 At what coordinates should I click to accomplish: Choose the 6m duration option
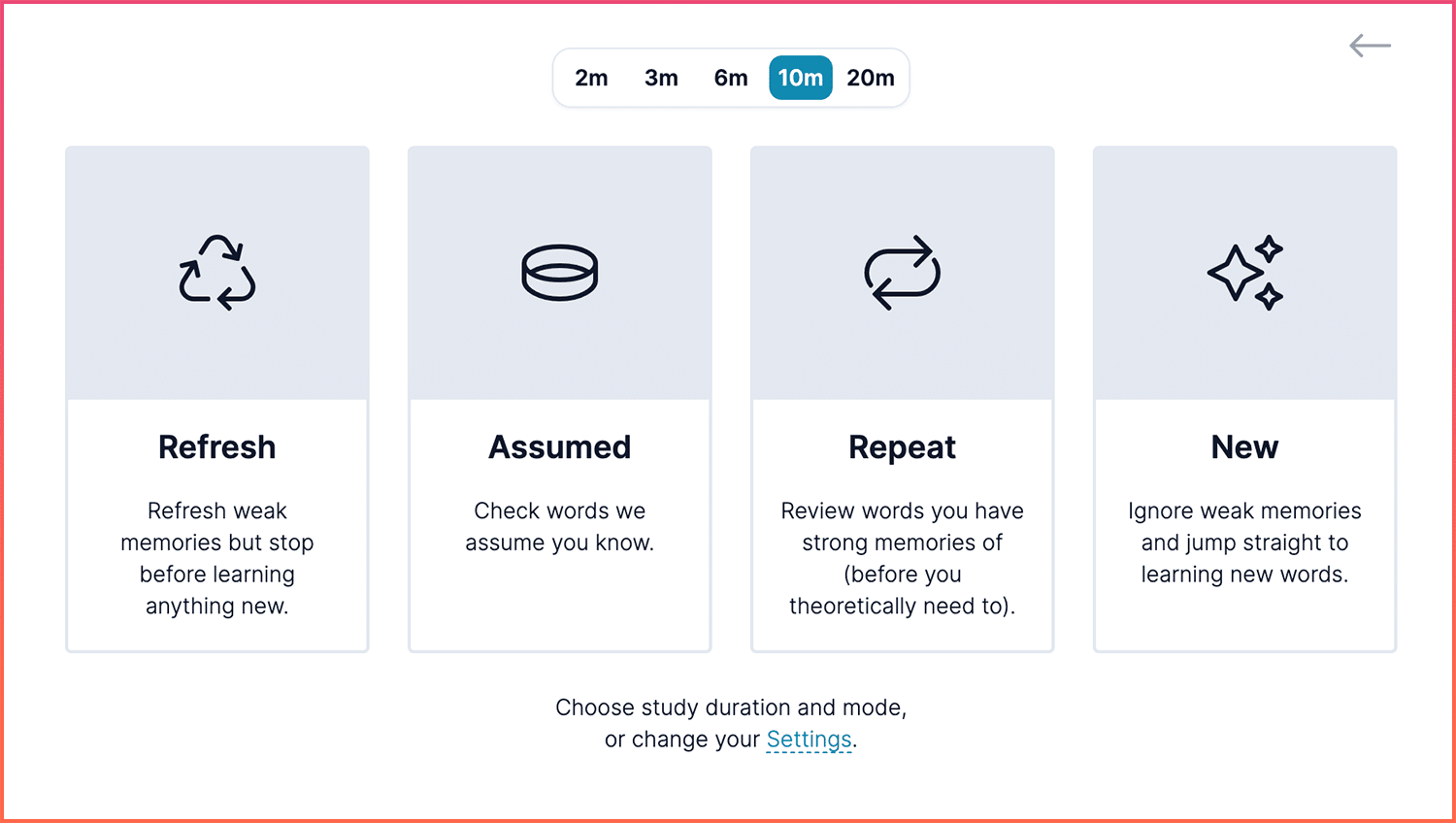[x=731, y=78]
